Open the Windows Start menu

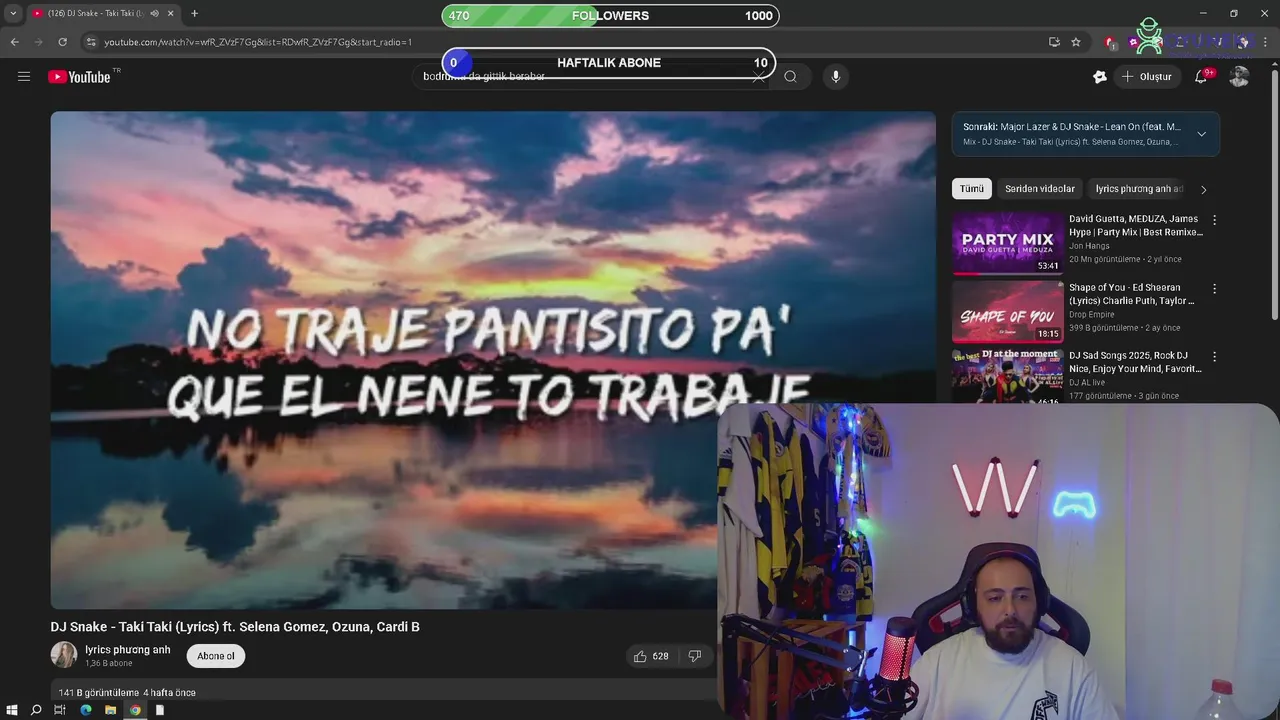[x=13, y=710]
